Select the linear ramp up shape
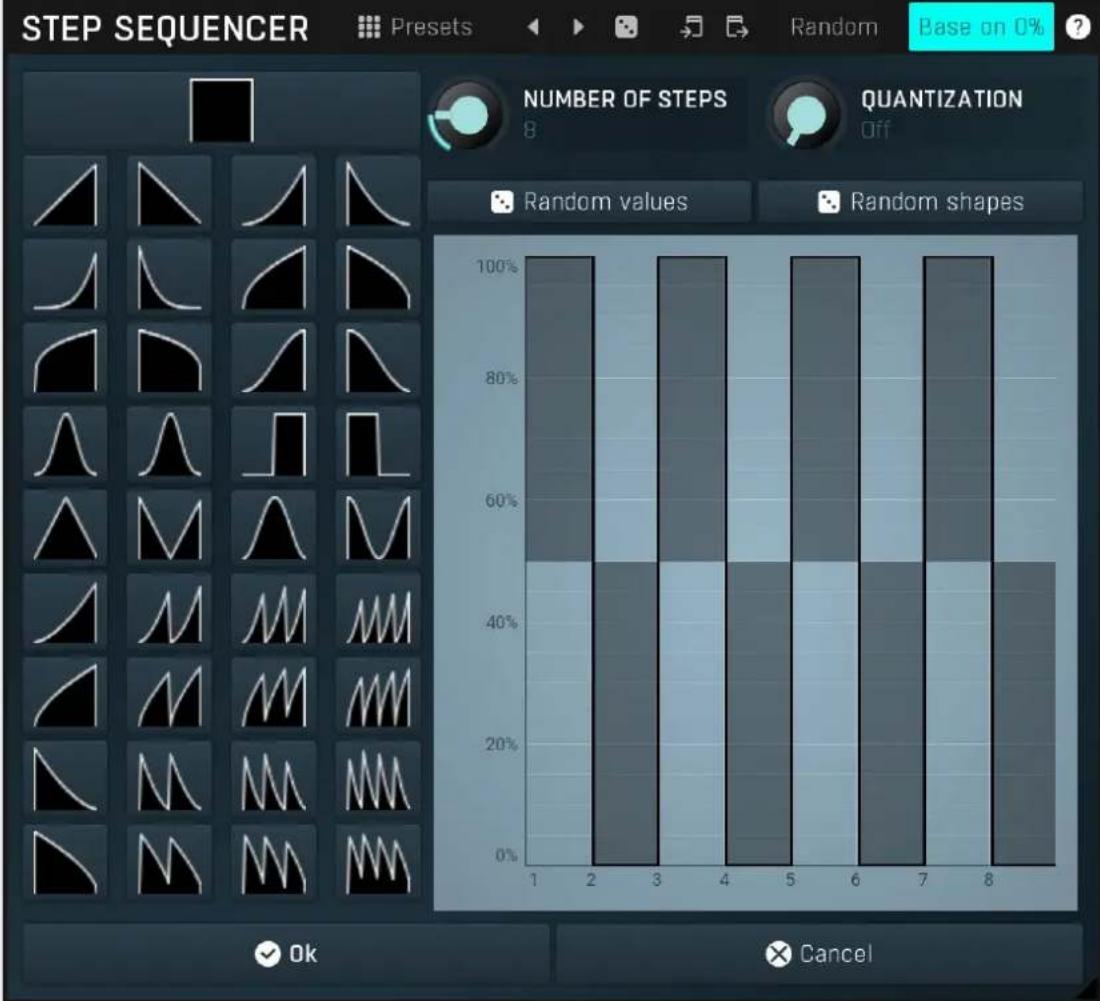 [65, 194]
